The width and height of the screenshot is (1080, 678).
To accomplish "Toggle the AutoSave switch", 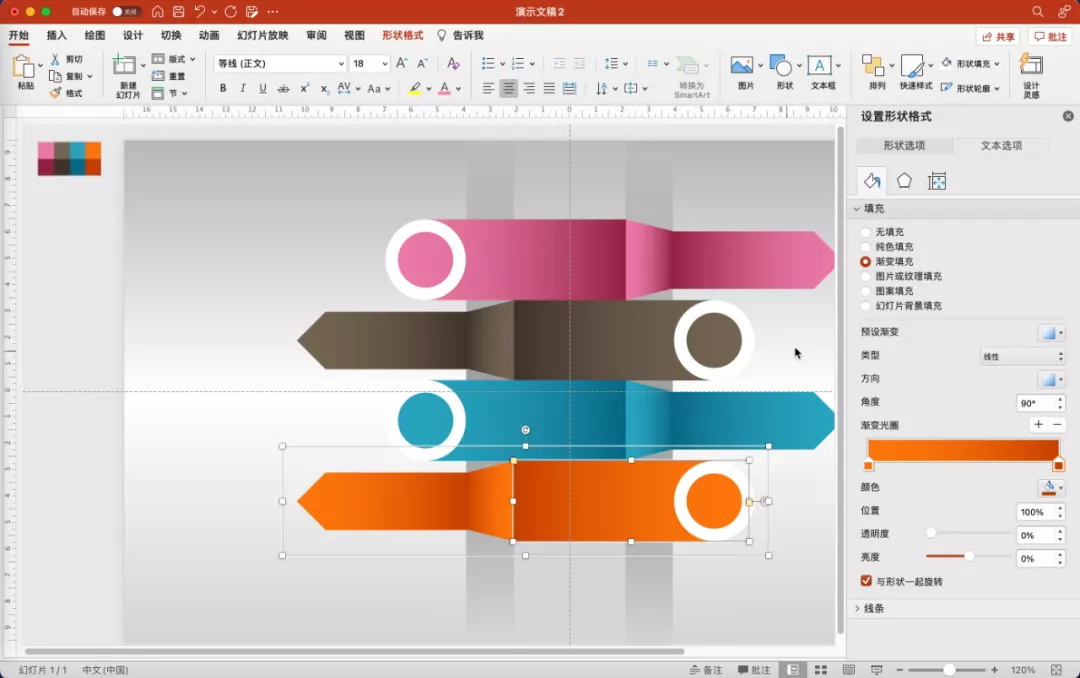I will pyautogui.click(x=125, y=12).
